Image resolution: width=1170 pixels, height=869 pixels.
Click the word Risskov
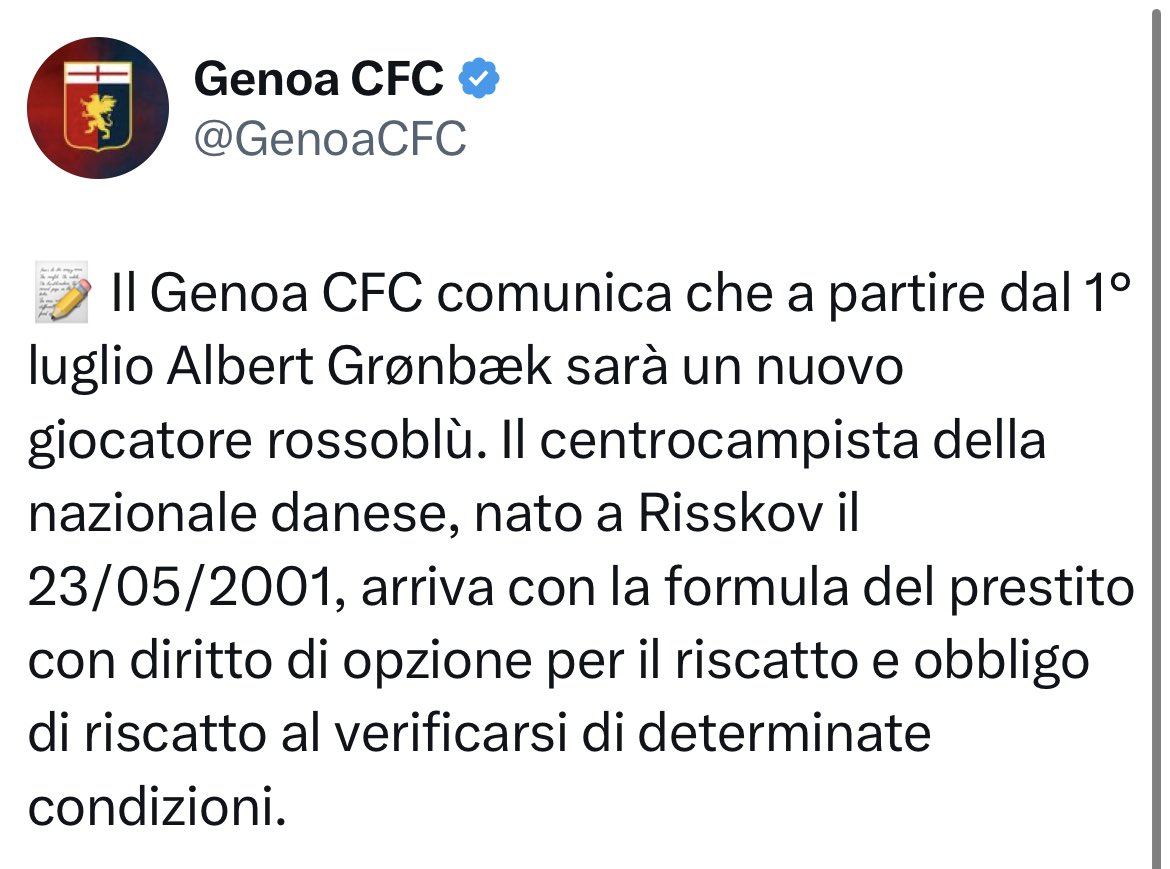click(730, 514)
